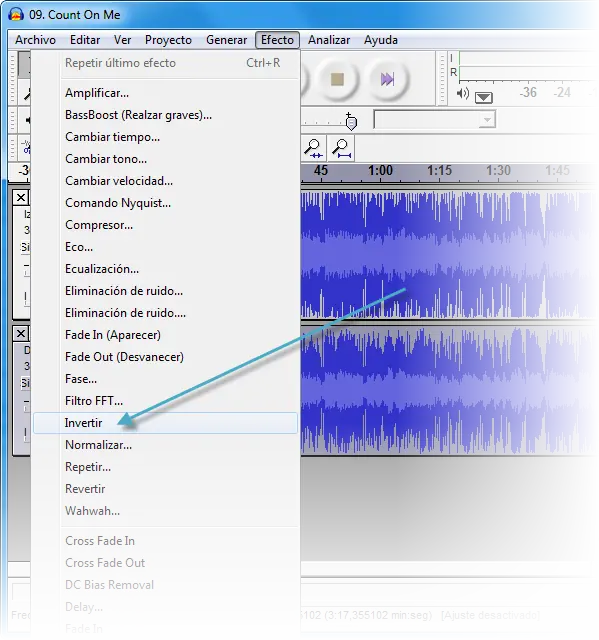The image size is (599, 640).
Task: Click the upper track waveform area
Action: tap(447, 255)
